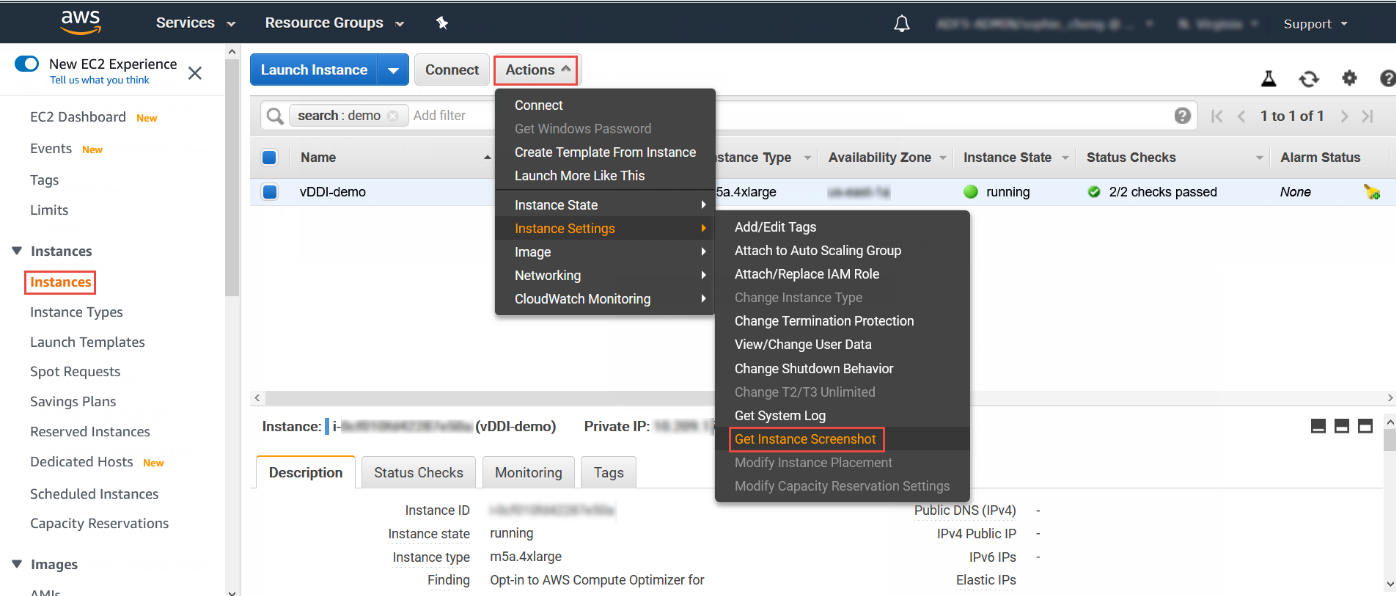Switch to bottom-pane layout icon
This screenshot has height=596, width=1396.
pos(1365,425)
